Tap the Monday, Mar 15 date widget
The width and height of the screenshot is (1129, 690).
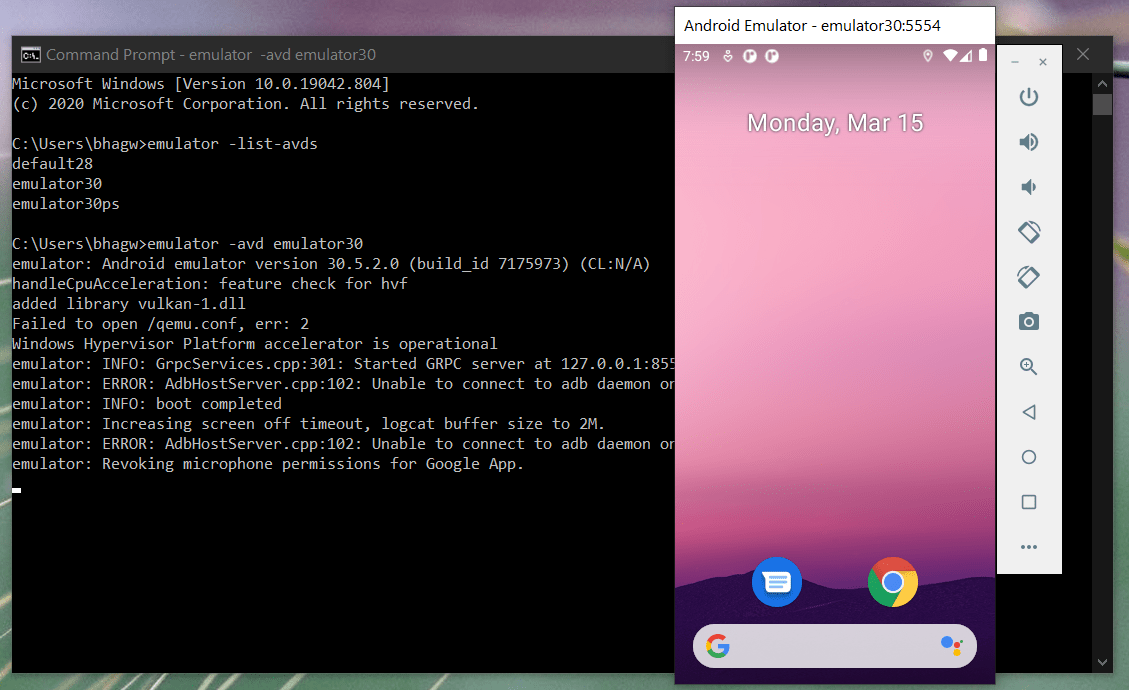pyautogui.click(x=835, y=122)
